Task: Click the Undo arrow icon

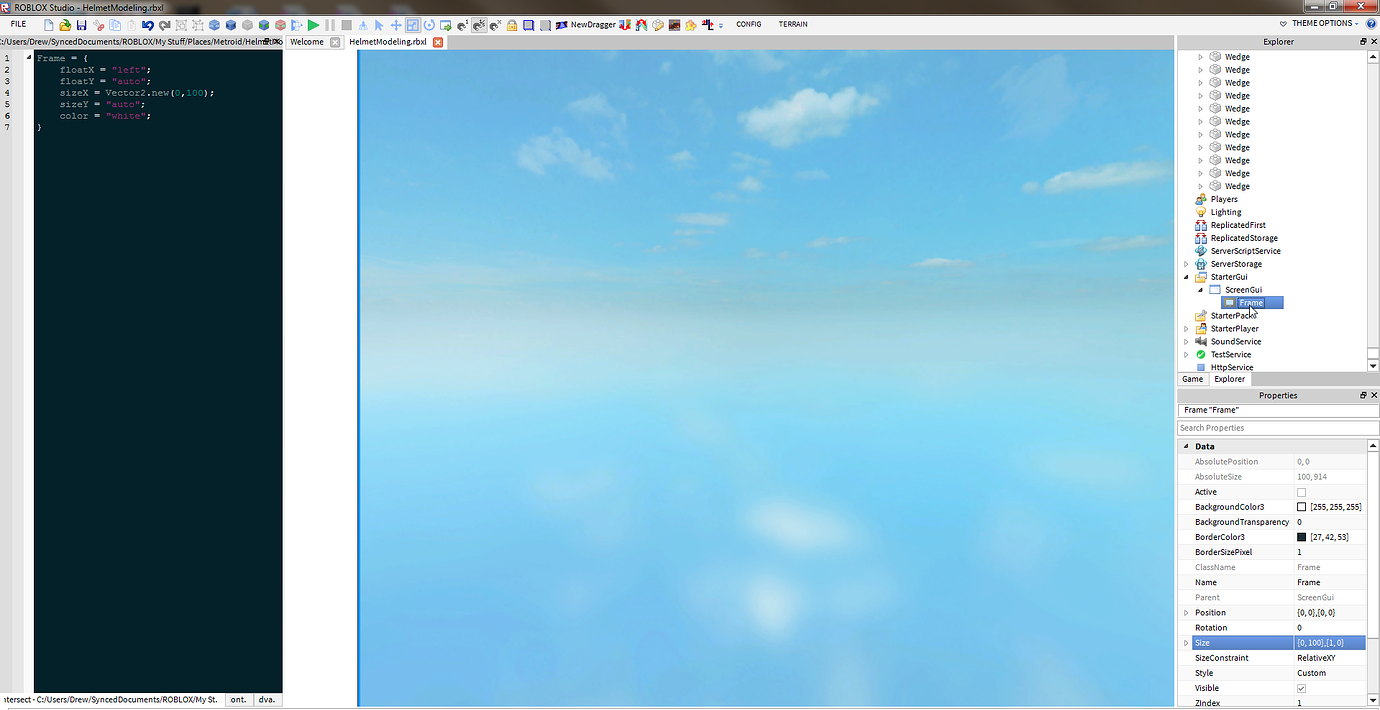Action: click(148, 25)
